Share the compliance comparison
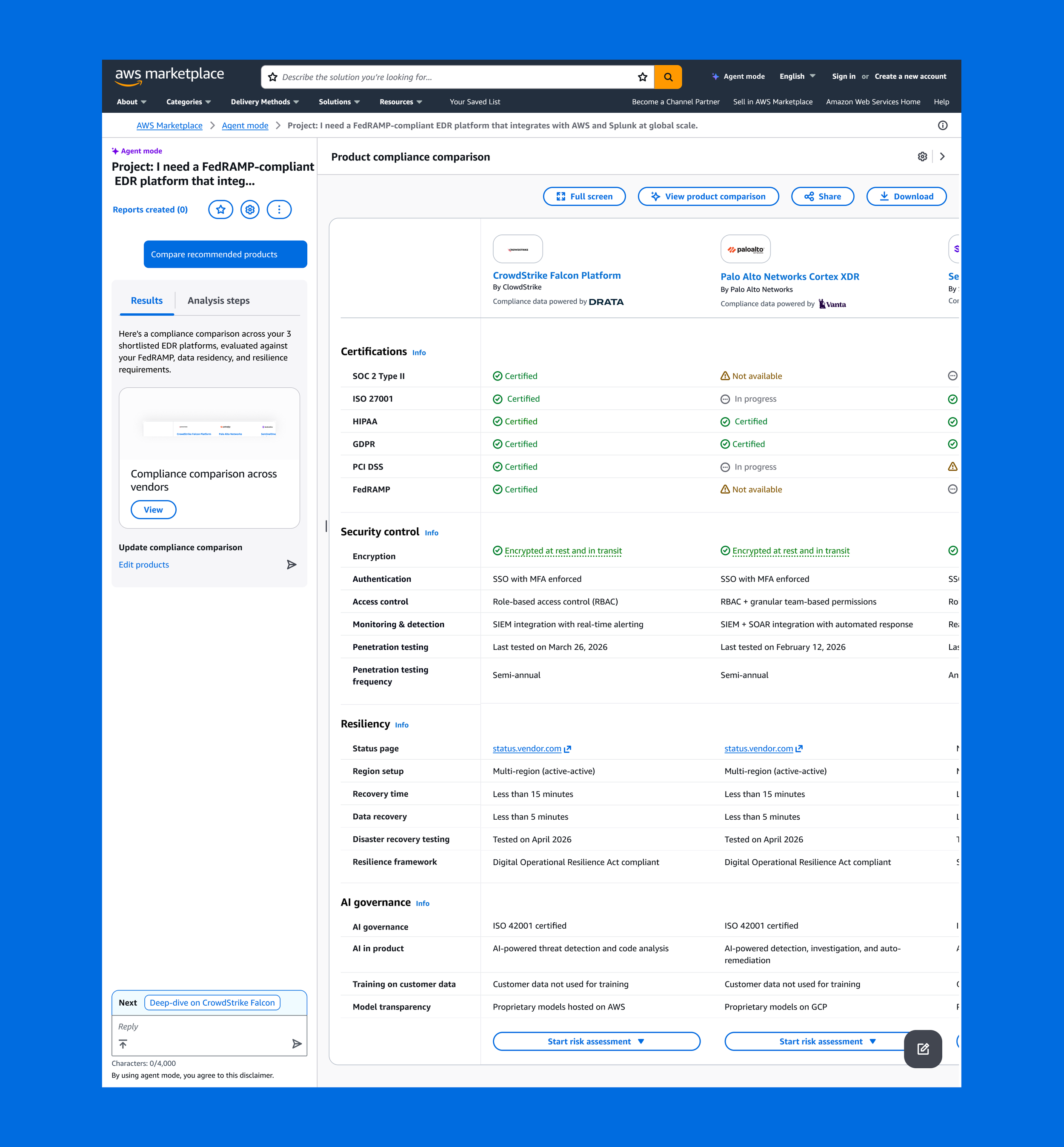Viewport: 1064px width, 1147px height. point(823,196)
